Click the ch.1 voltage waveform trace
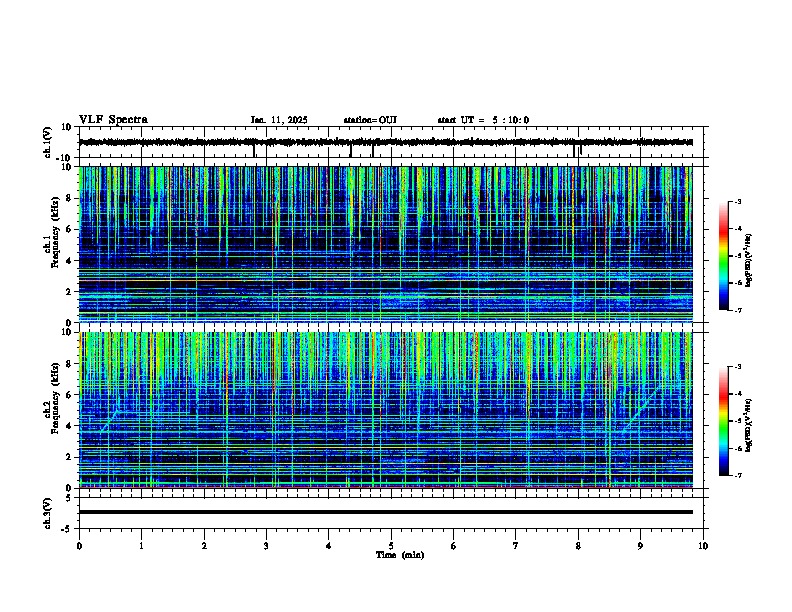This screenshot has height=612, width=792. pyautogui.click(x=385, y=142)
